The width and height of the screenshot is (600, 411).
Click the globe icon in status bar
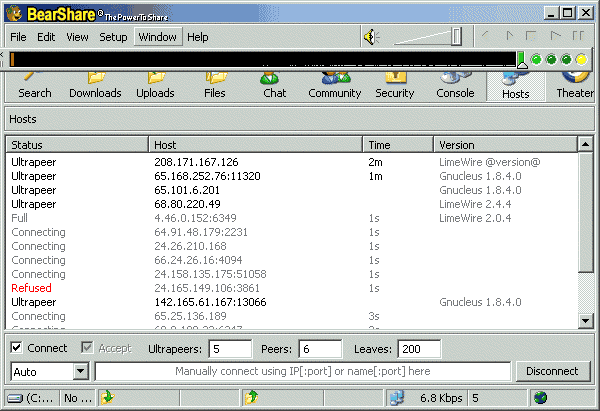pyautogui.click(x=540, y=398)
